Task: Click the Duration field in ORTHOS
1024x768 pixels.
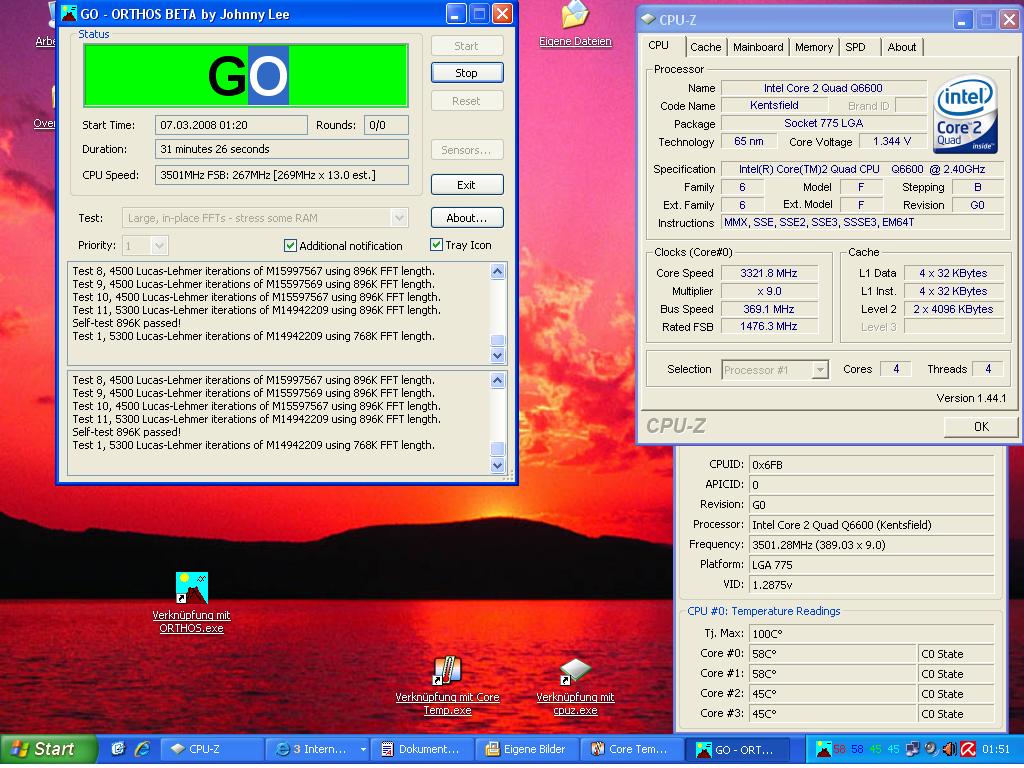Action: [282, 149]
